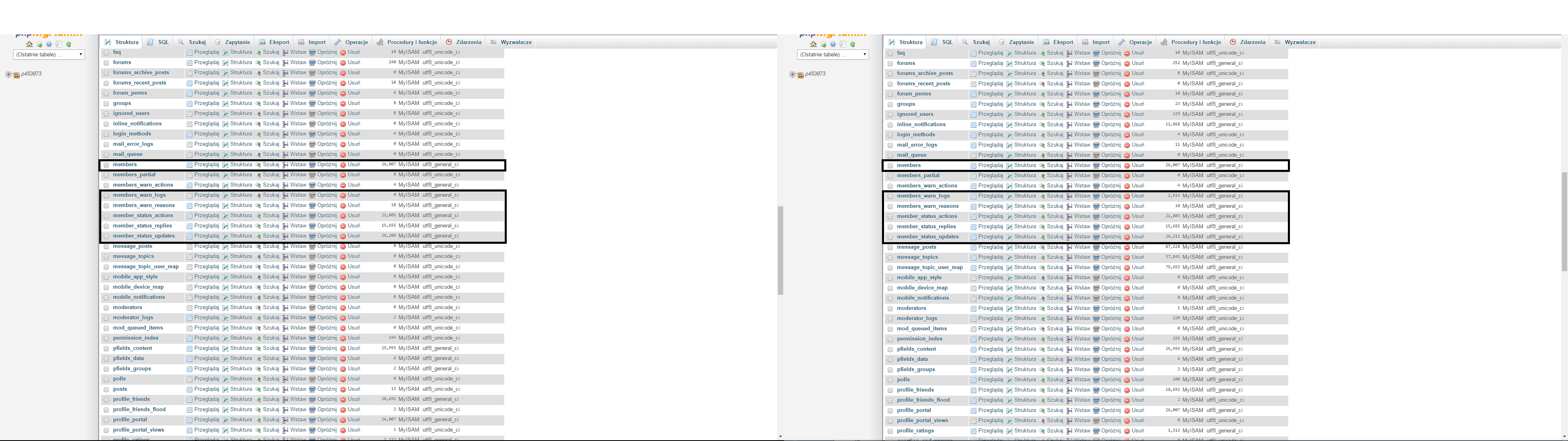Click home icon in left phpMyAdmin window
Screen dimensions: 1568x441
(x=29, y=45)
